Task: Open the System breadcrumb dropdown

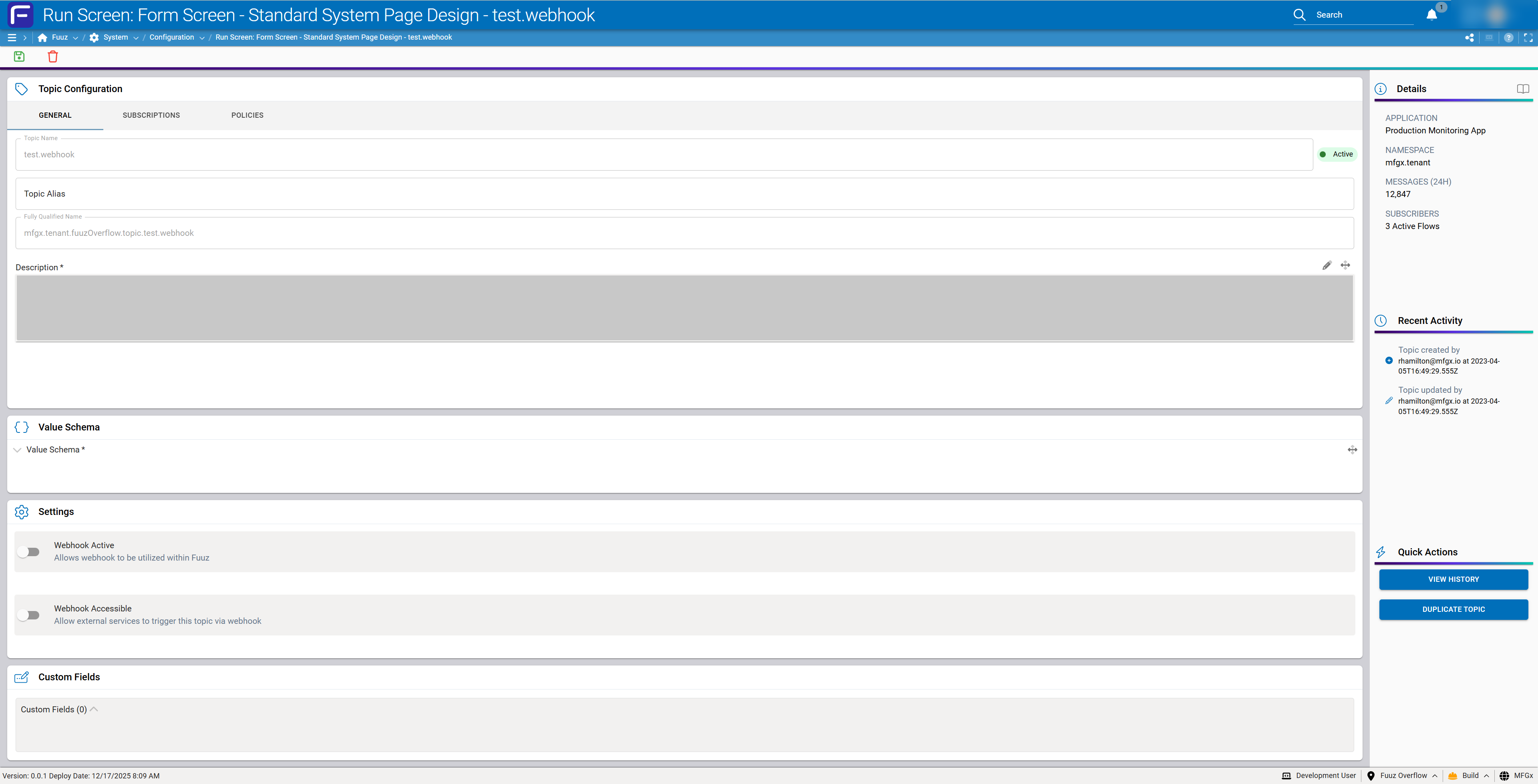Action: 136,38
